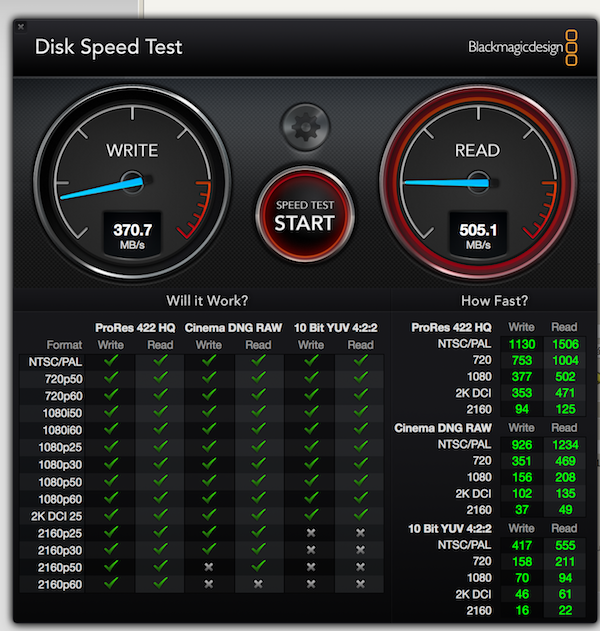Click the Format column header
Screen dimensions: 600x631
pyautogui.click(x=64, y=345)
